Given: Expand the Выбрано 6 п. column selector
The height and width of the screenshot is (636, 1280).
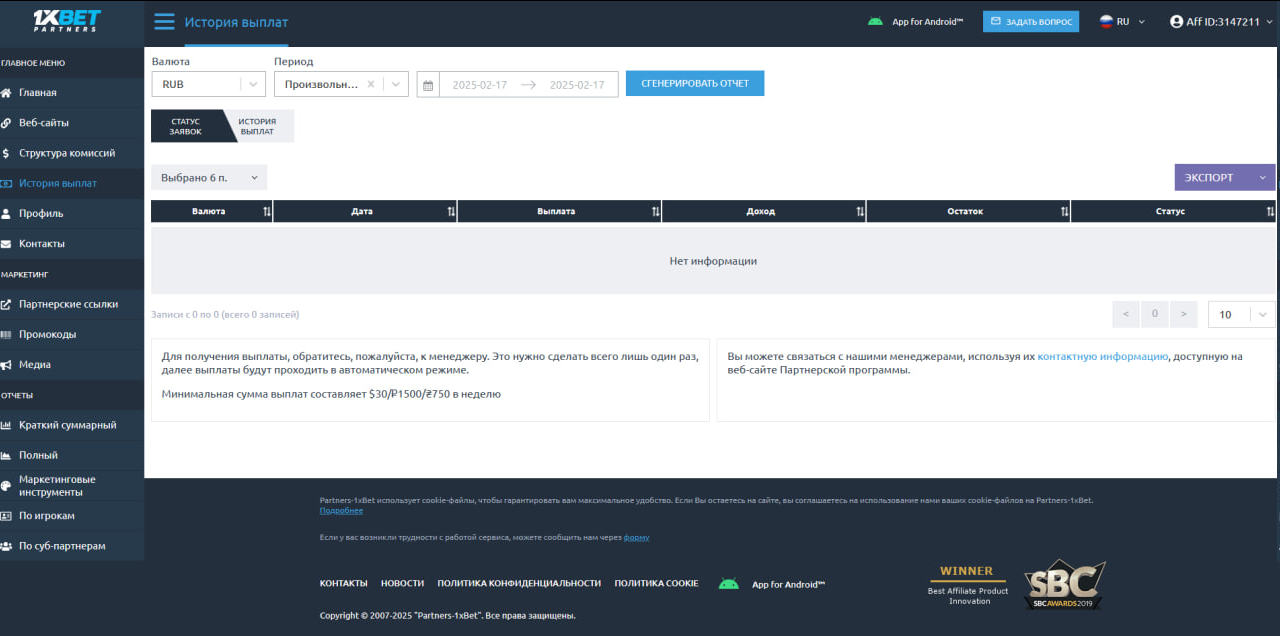Looking at the screenshot, I should tap(209, 178).
